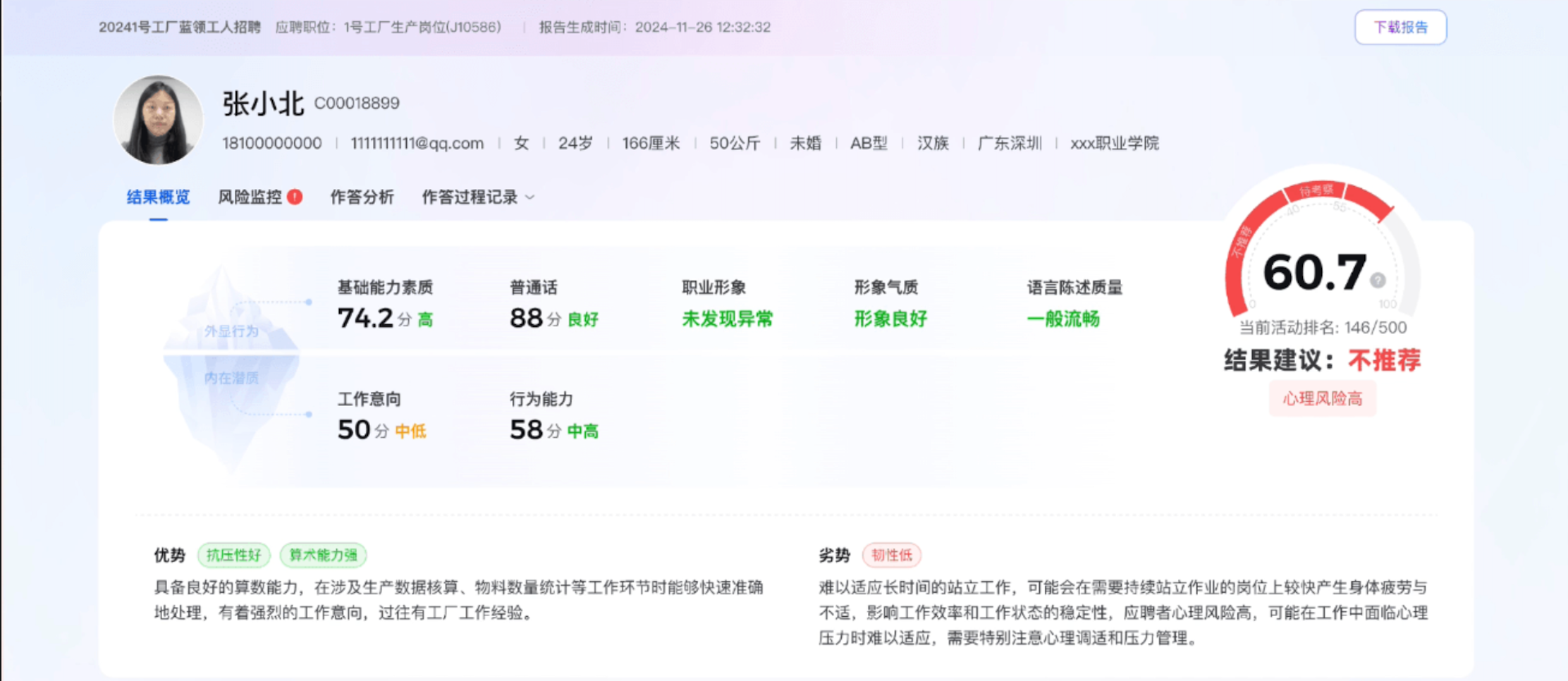This screenshot has height=681, width=1568.
Task: Click the 形象良好 result text
Action: (890, 319)
